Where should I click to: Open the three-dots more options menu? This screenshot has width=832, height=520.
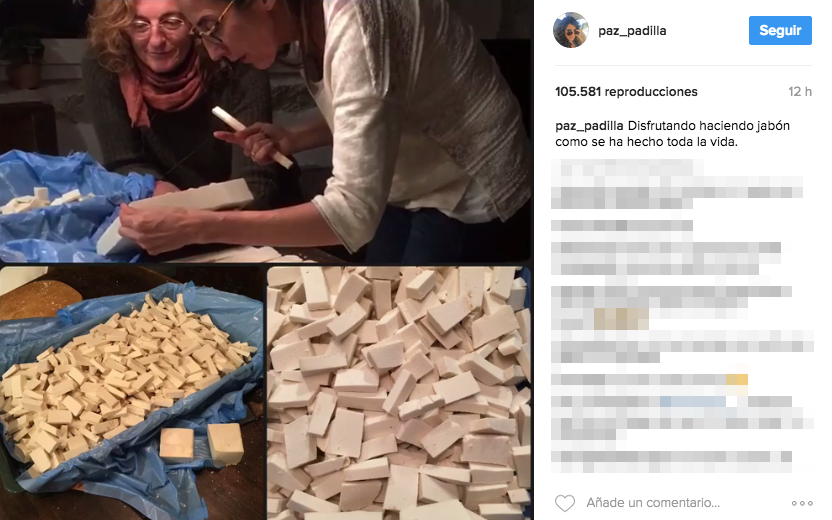[802, 503]
